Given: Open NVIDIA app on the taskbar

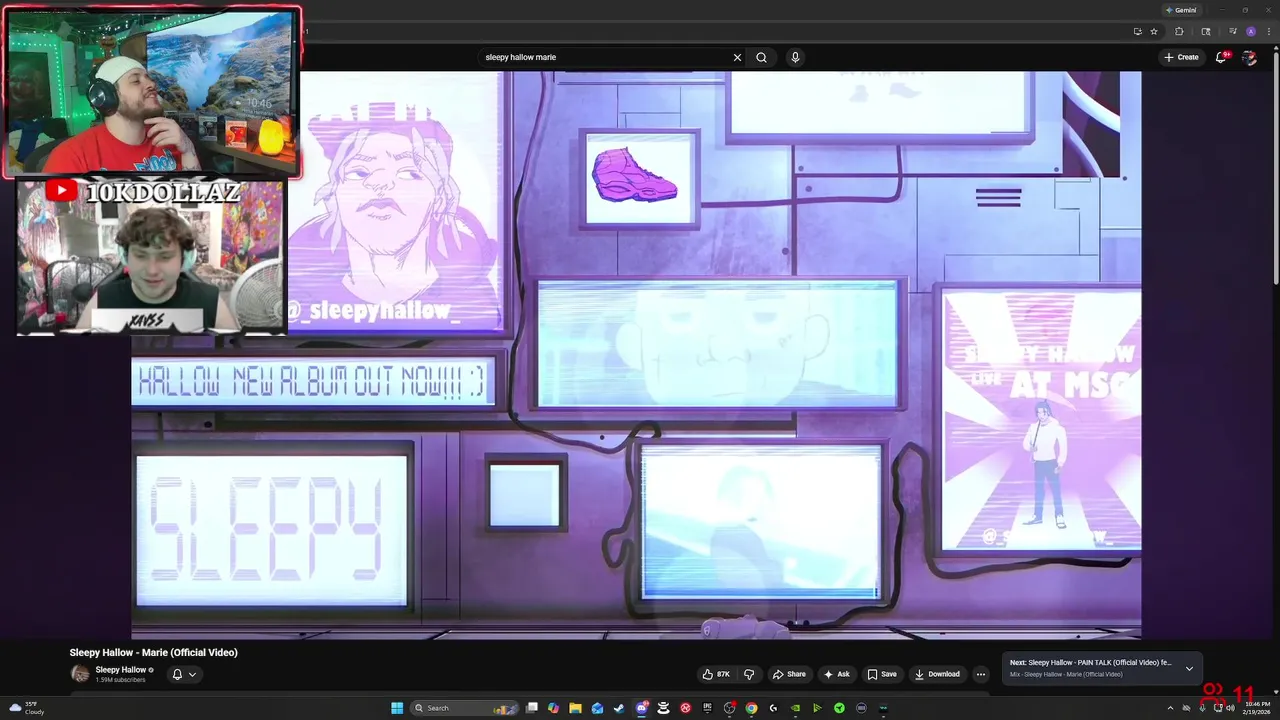Looking at the screenshot, I should click(x=795, y=708).
